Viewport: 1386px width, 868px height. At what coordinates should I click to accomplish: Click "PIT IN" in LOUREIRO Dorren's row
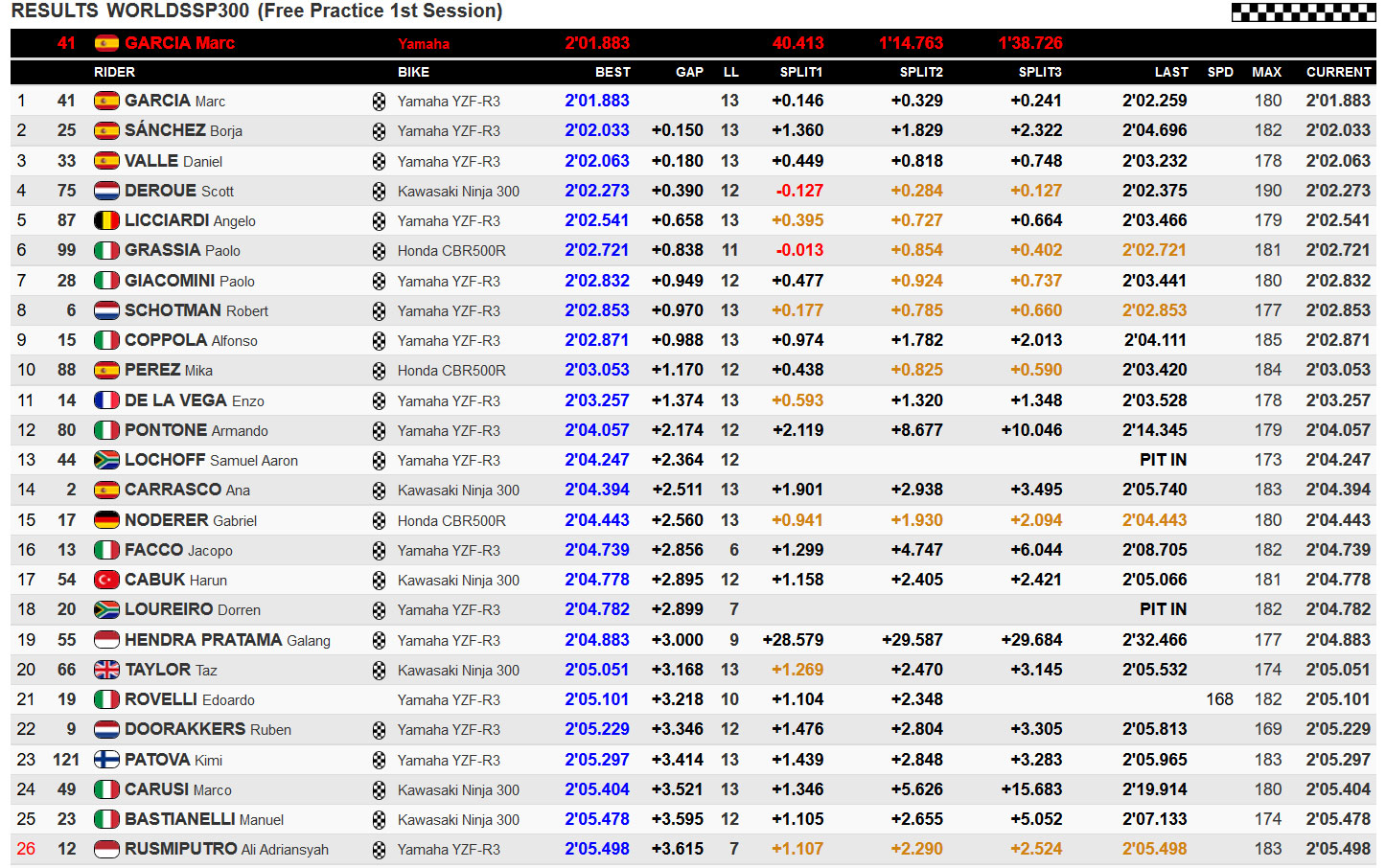click(x=1163, y=609)
